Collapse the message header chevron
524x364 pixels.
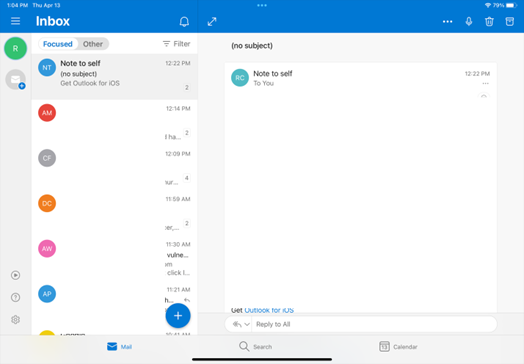pyautogui.click(x=484, y=96)
